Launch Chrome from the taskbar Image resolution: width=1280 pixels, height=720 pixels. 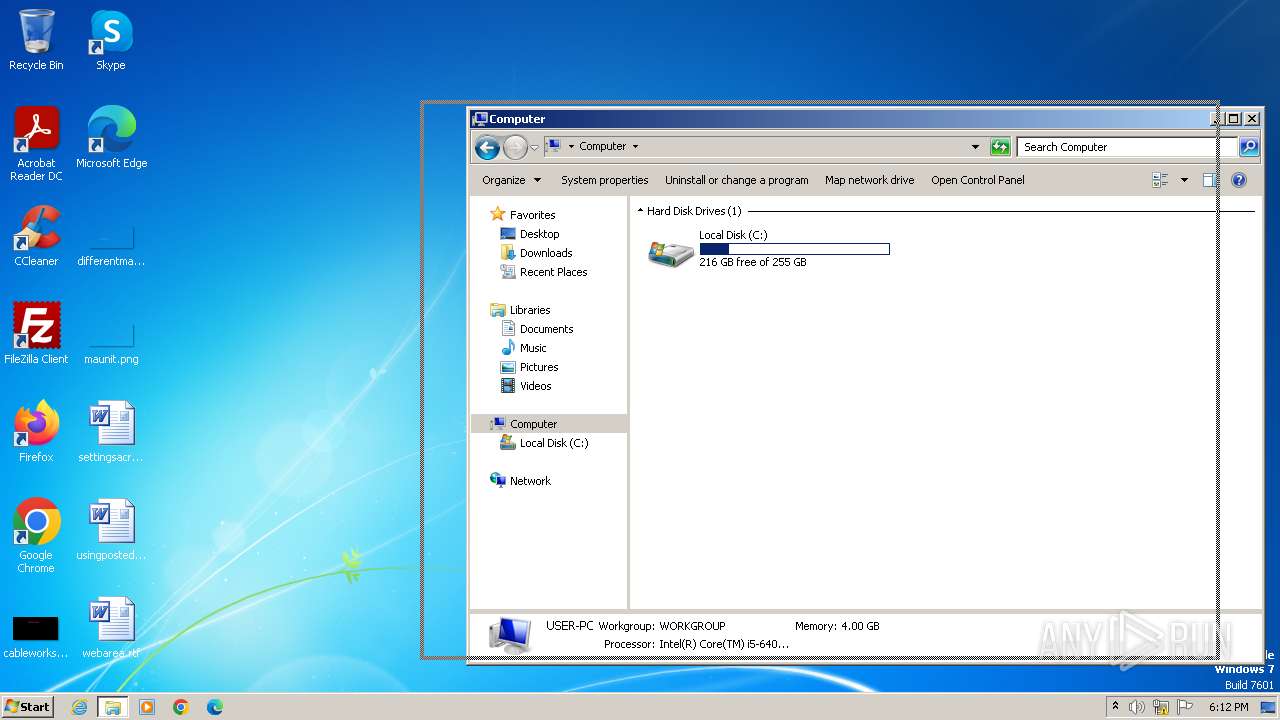[181, 707]
